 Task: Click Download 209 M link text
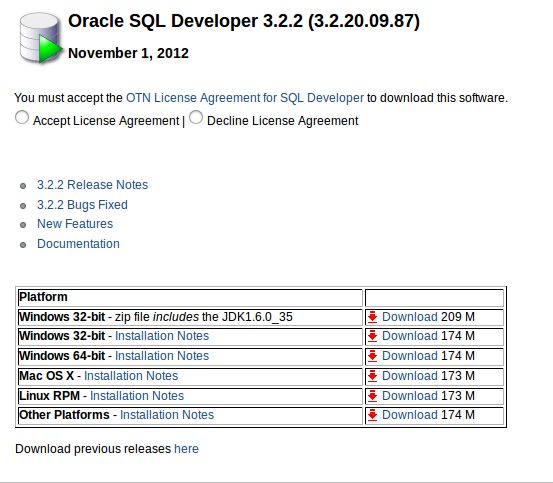click(428, 317)
